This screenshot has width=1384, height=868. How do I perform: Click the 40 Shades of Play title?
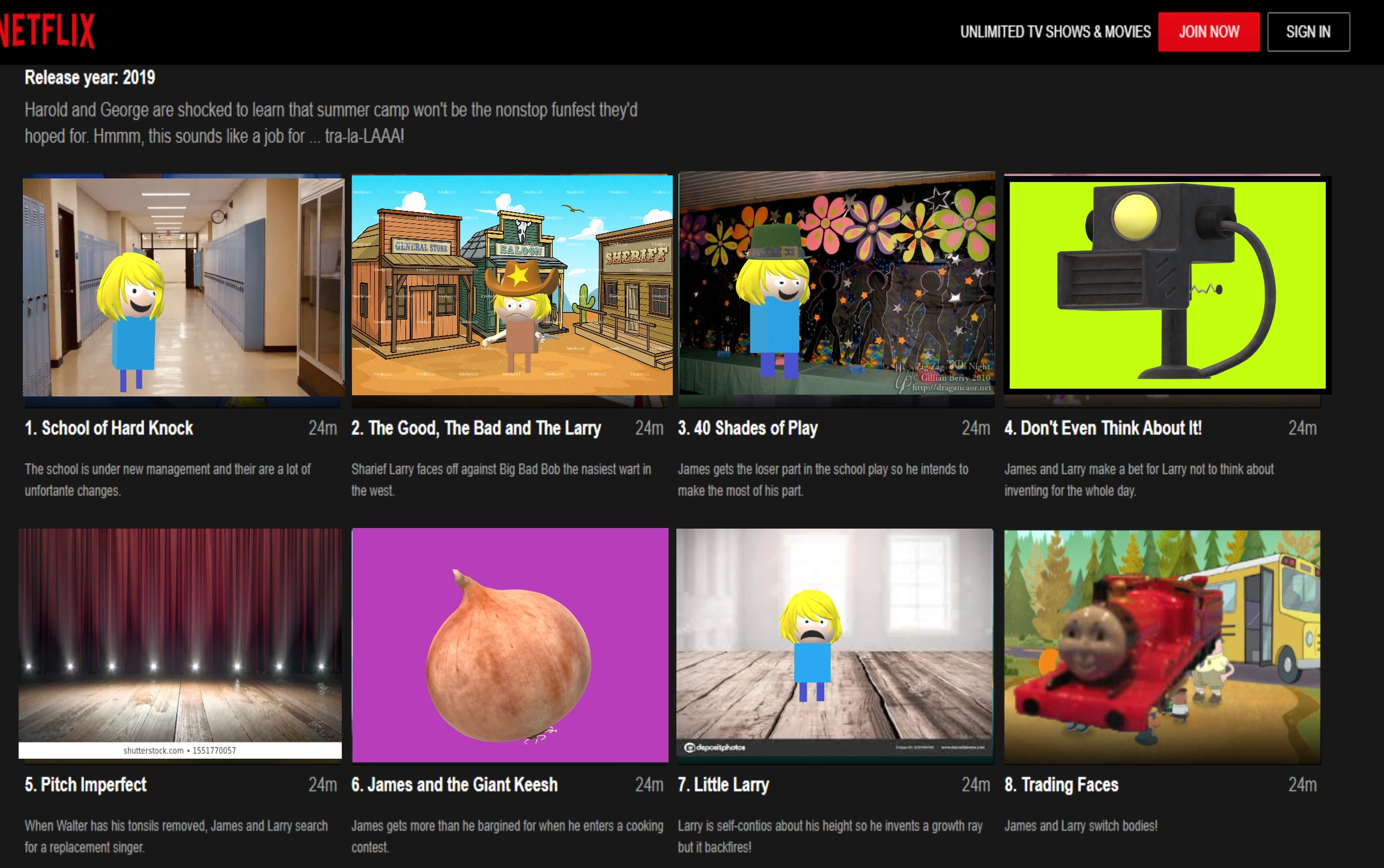747,428
